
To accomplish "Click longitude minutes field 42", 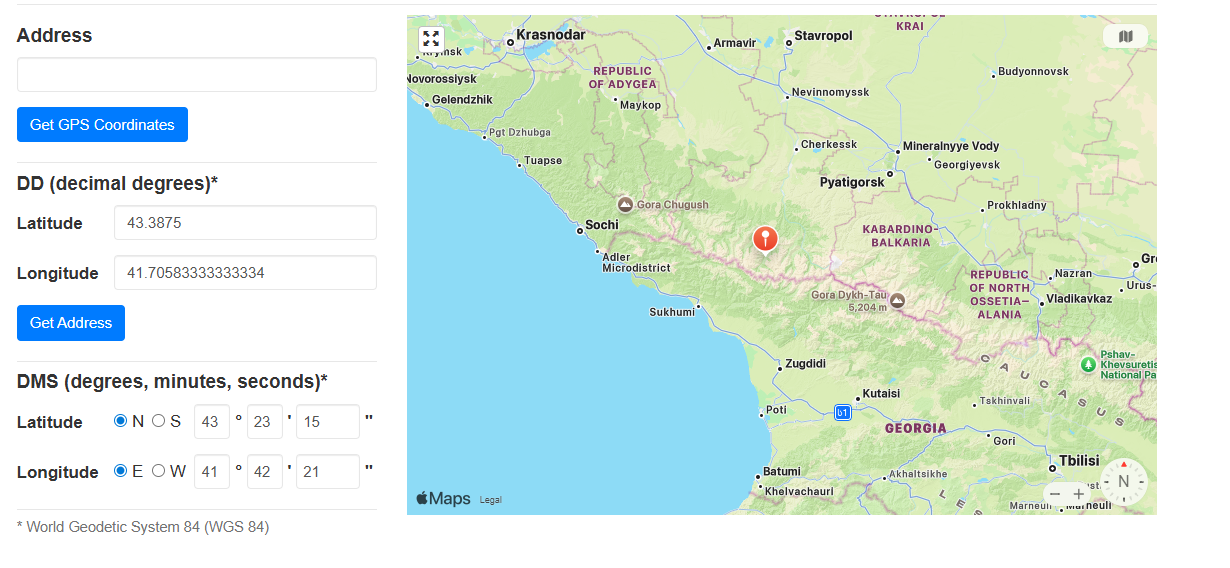I will (x=265, y=471).
